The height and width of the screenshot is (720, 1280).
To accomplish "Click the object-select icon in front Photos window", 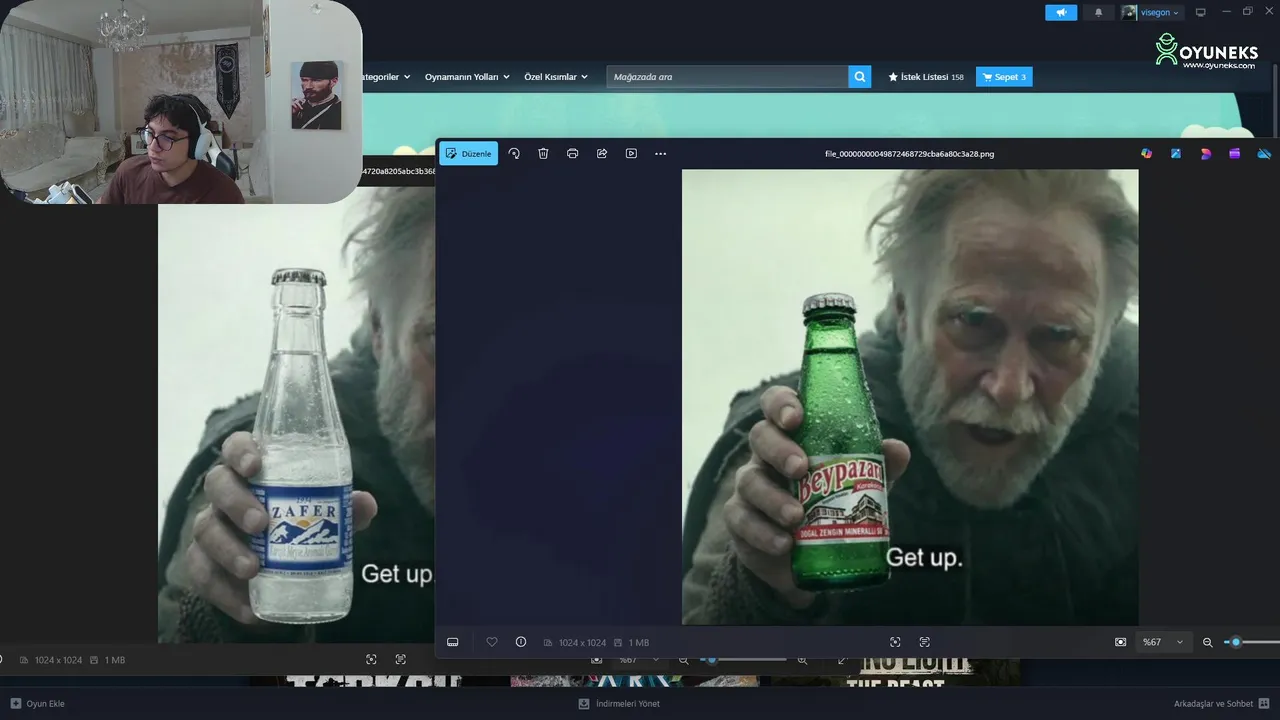I will [x=895, y=642].
